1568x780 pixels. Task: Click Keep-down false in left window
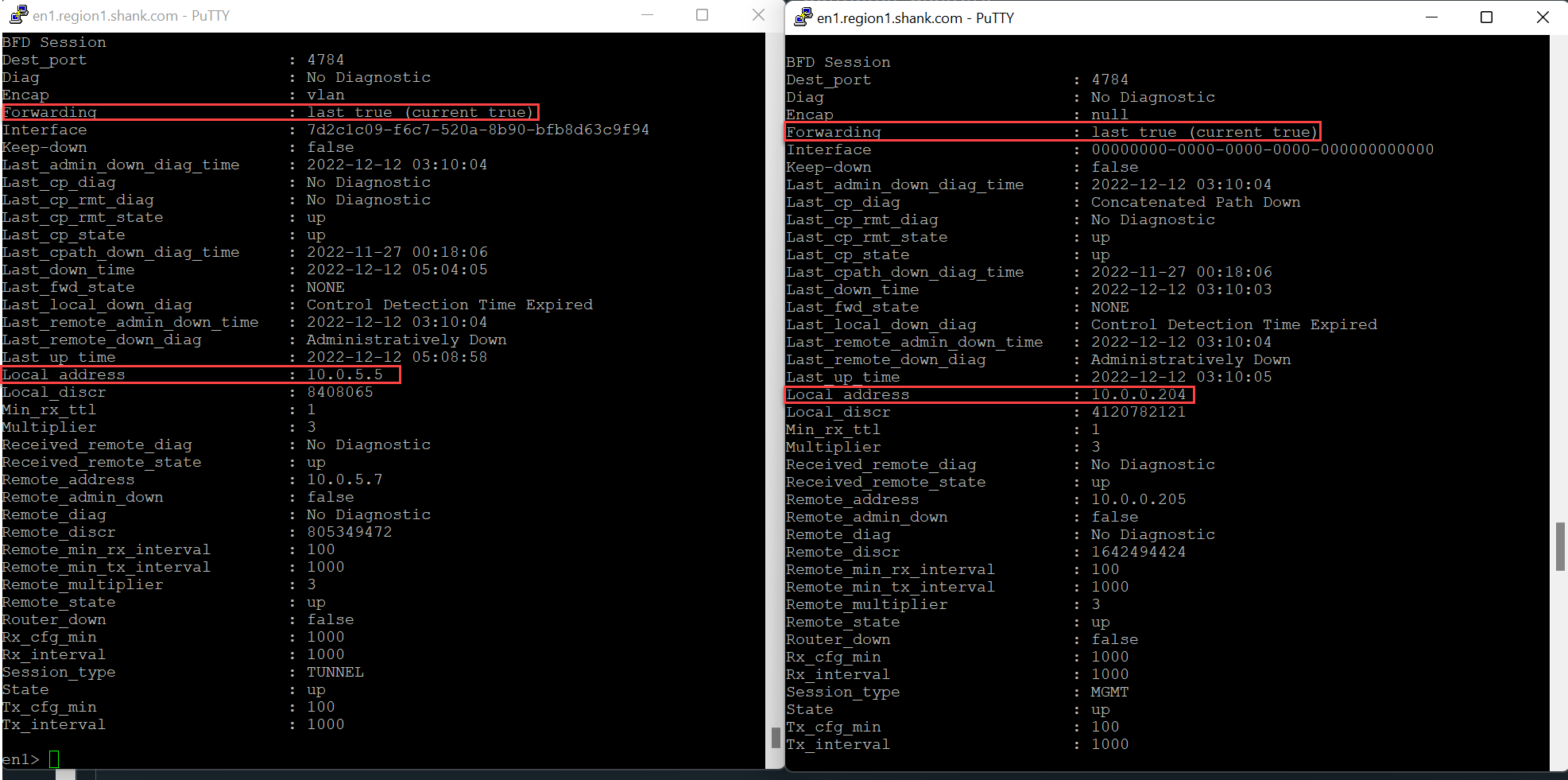pyautogui.click(x=331, y=147)
